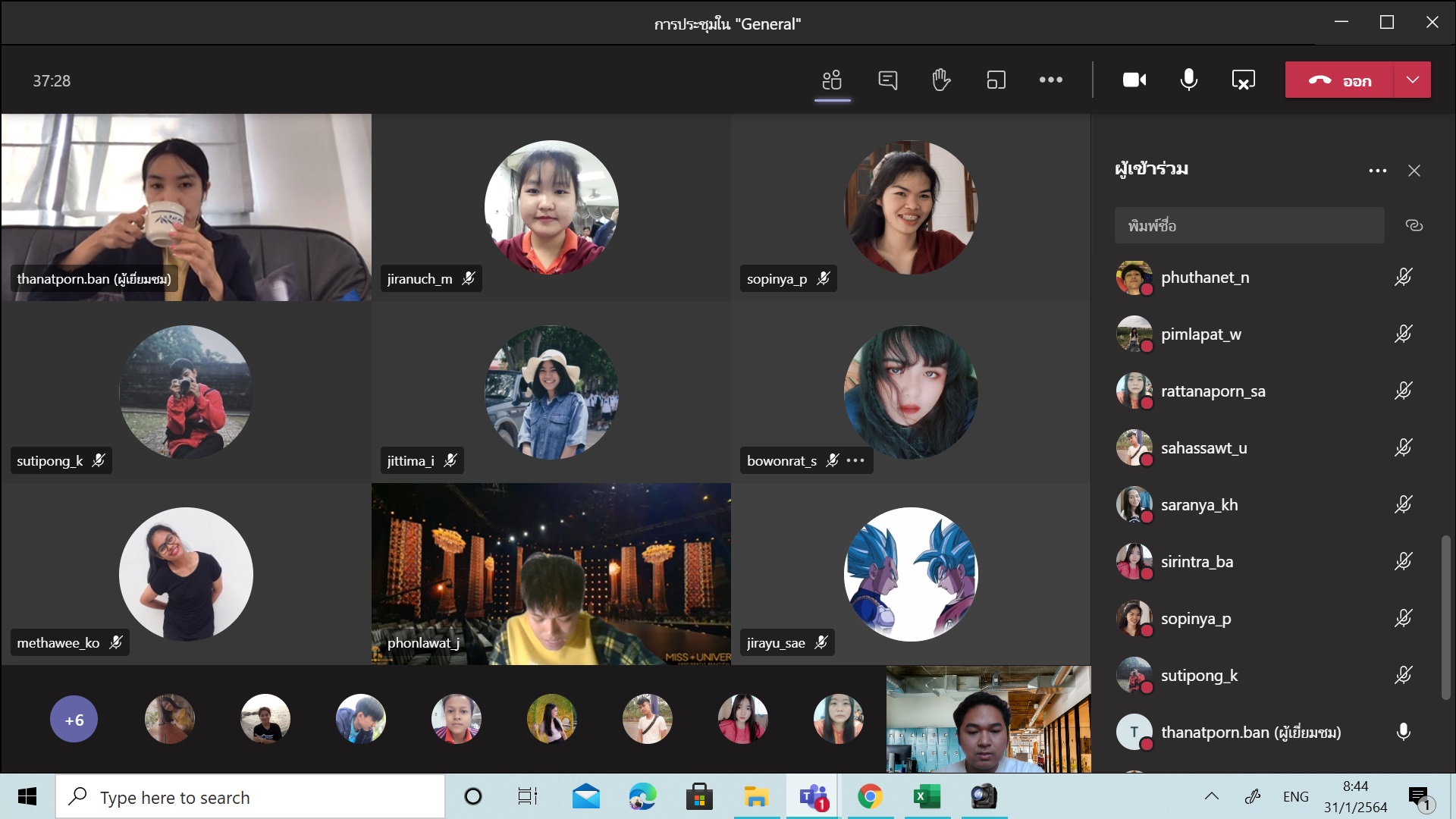Close the participants panel
The height and width of the screenshot is (819, 1456).
1414,171
